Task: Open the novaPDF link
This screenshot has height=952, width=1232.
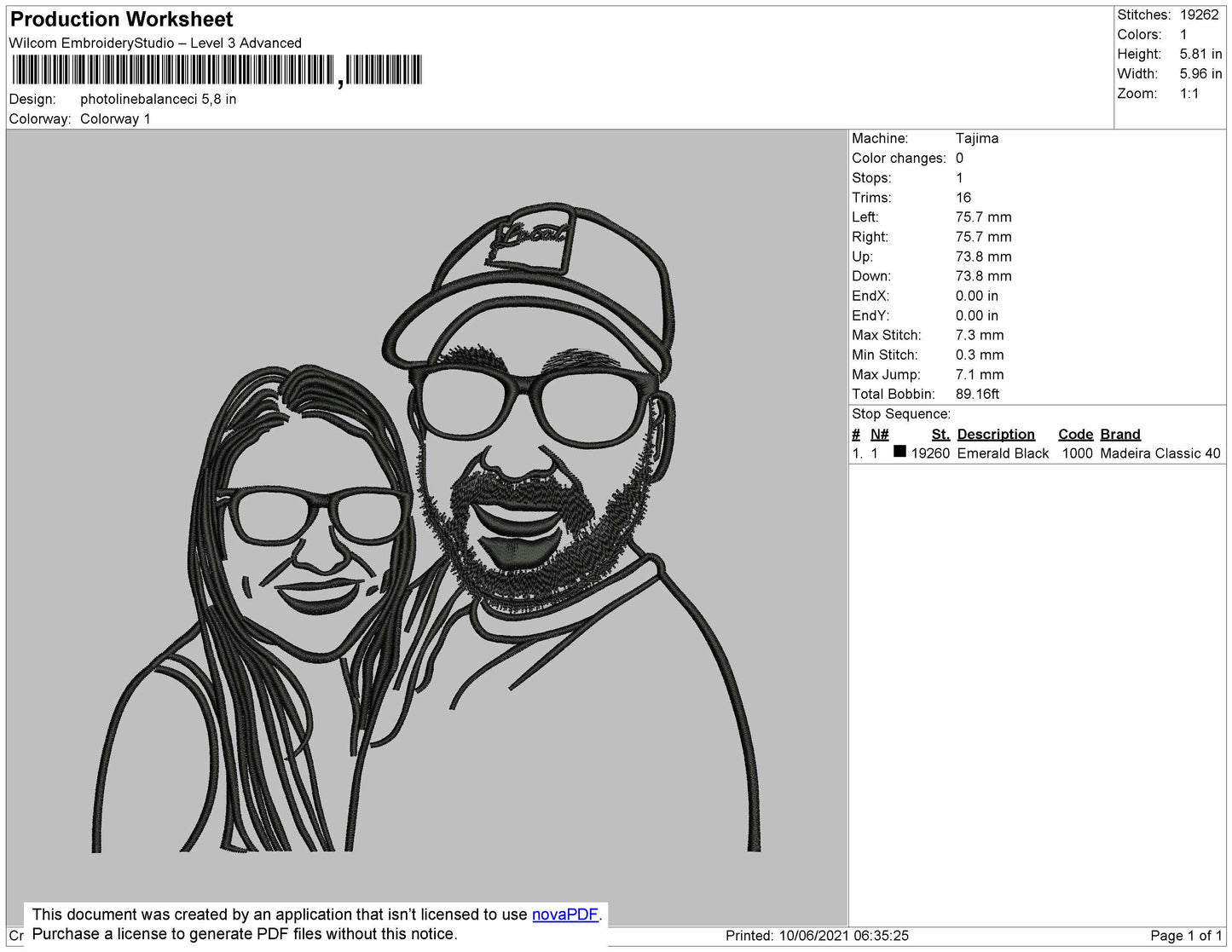Action: (565, 914)
